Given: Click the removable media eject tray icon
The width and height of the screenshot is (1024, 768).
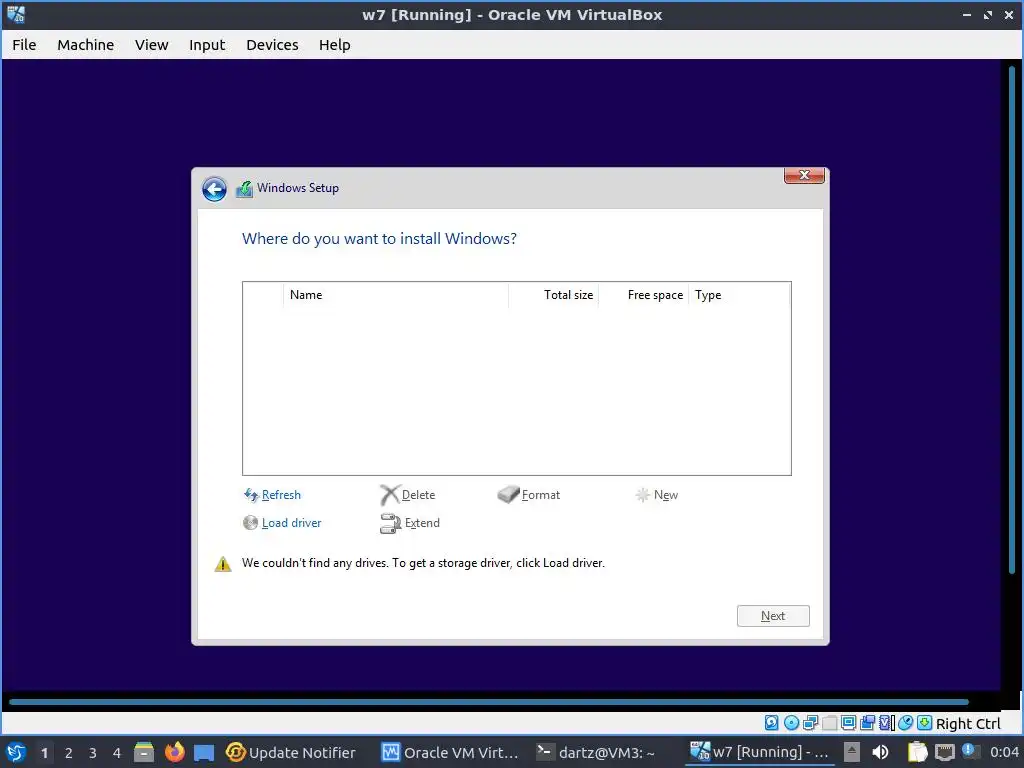Looking at the screenshot, I should [x=851, y=752].
